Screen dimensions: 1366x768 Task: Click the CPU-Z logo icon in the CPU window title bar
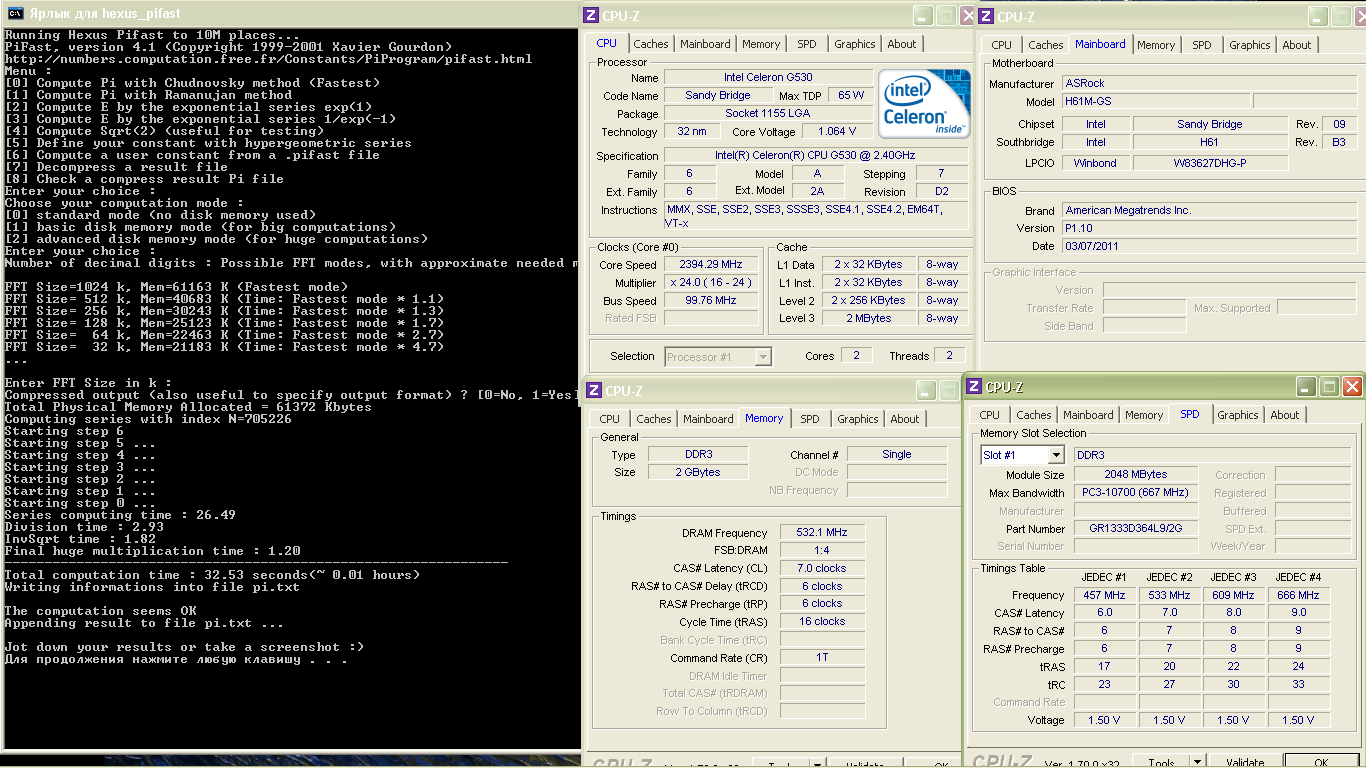coord(592,15)
